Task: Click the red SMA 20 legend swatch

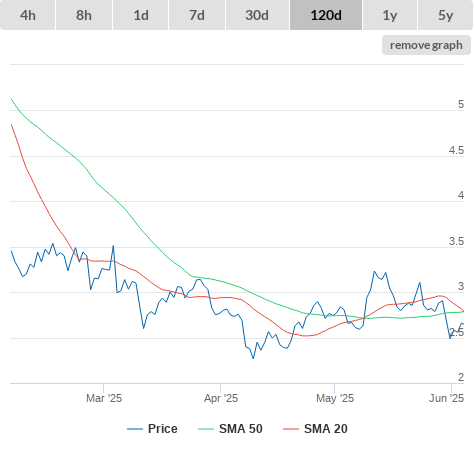Action: pos(291,429)
